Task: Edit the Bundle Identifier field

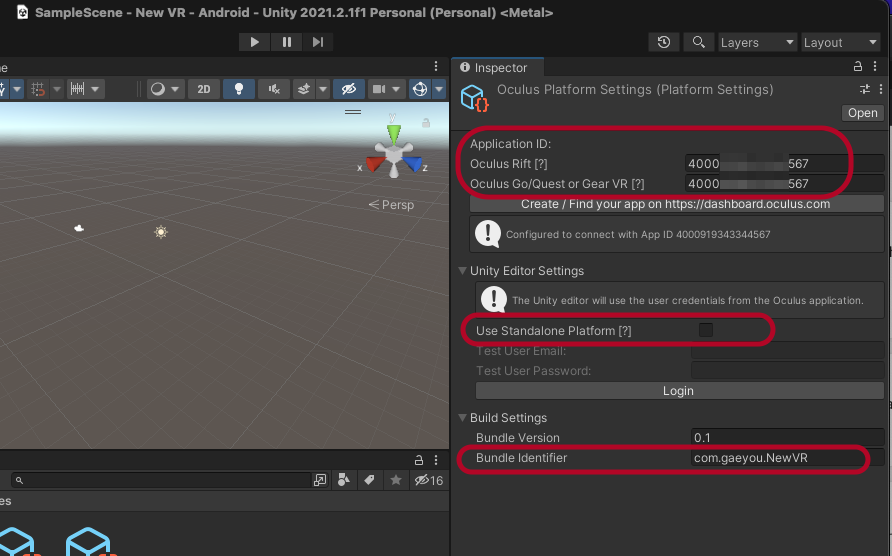Action: pos(787,458)
